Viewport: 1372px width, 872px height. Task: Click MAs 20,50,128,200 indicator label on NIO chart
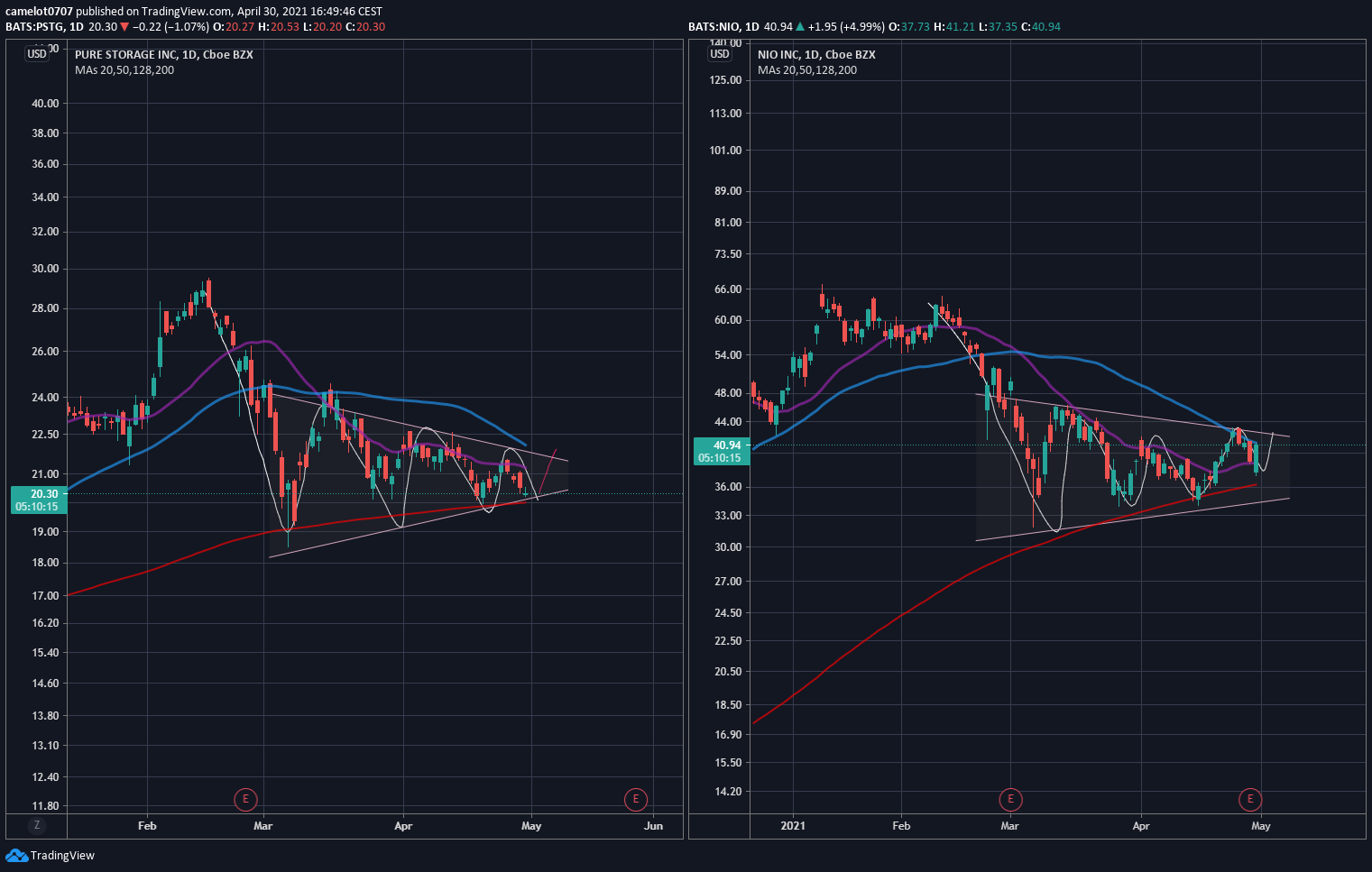tap(807, 69)
